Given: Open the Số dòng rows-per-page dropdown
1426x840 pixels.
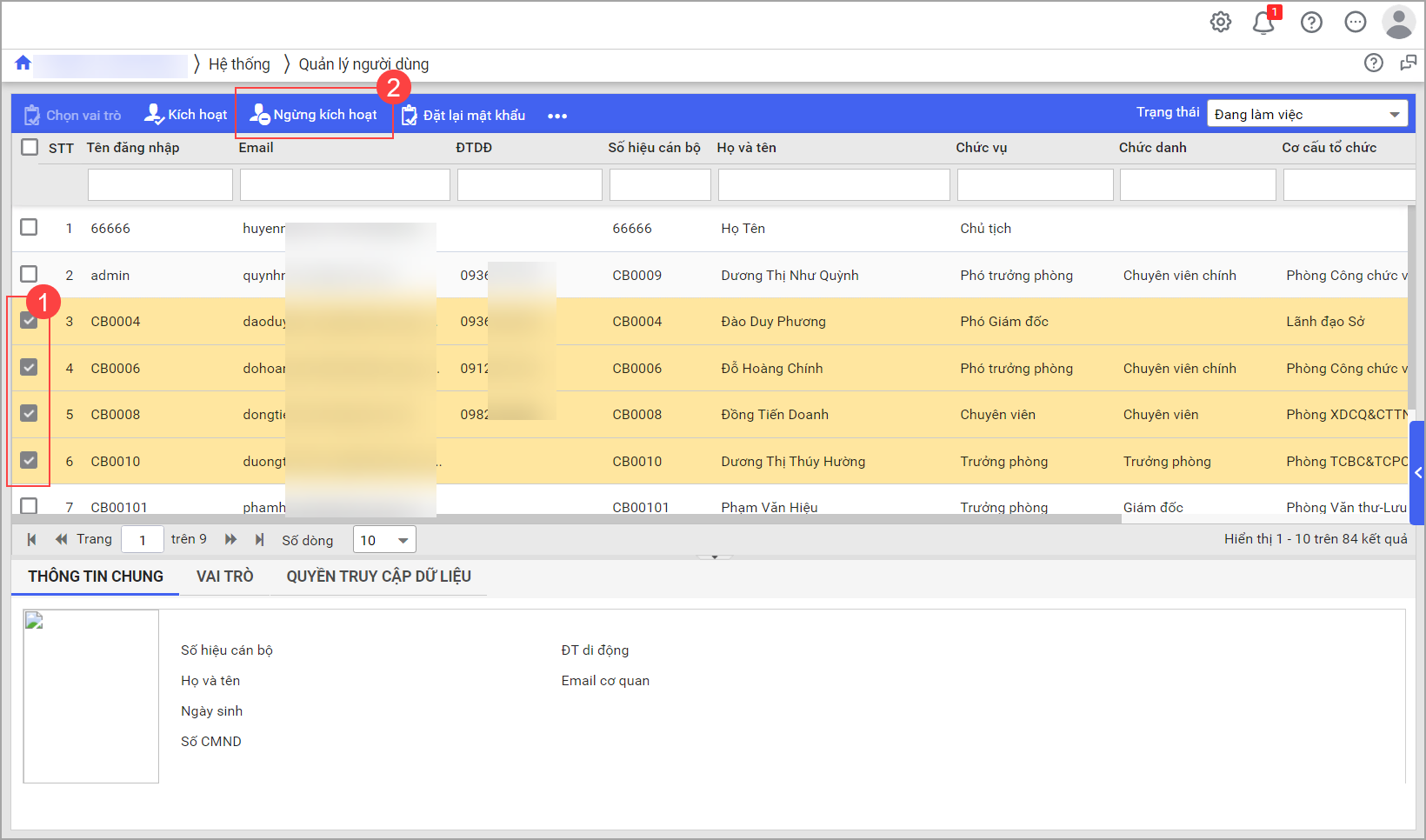Looking at the screenshot, I should click(384, 540).
